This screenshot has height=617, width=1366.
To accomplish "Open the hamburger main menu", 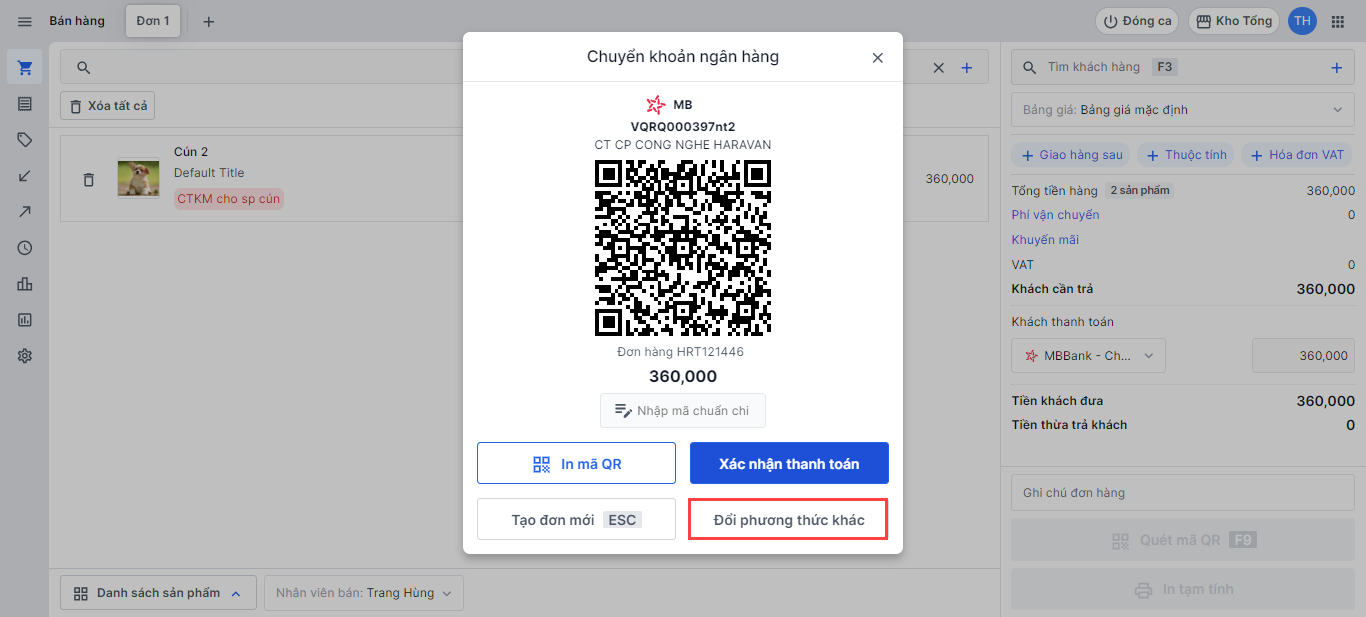I will 25,22.
